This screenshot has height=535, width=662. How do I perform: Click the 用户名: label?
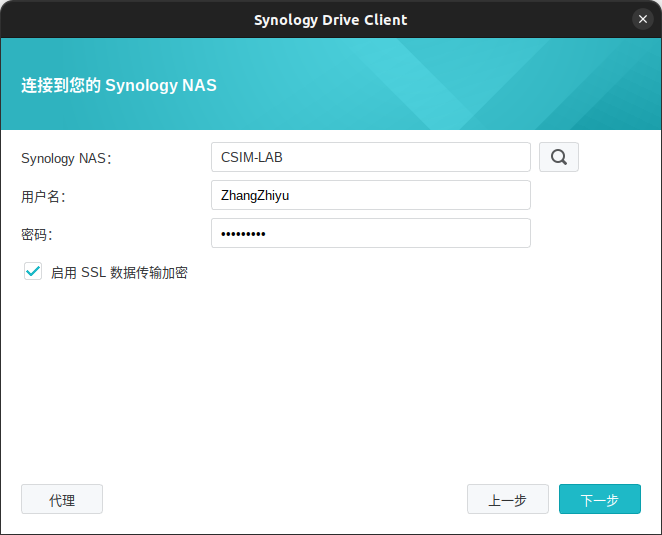43,196
